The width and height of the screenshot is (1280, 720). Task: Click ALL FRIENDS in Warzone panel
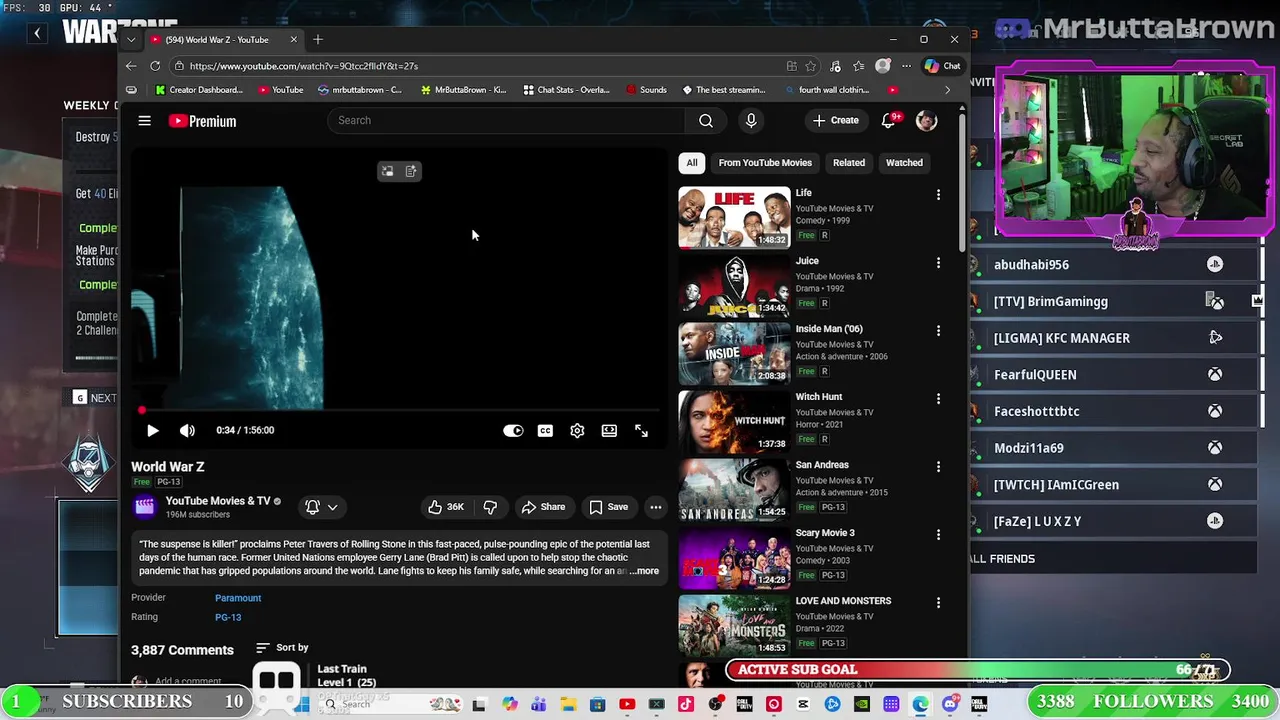[1002, 559]
